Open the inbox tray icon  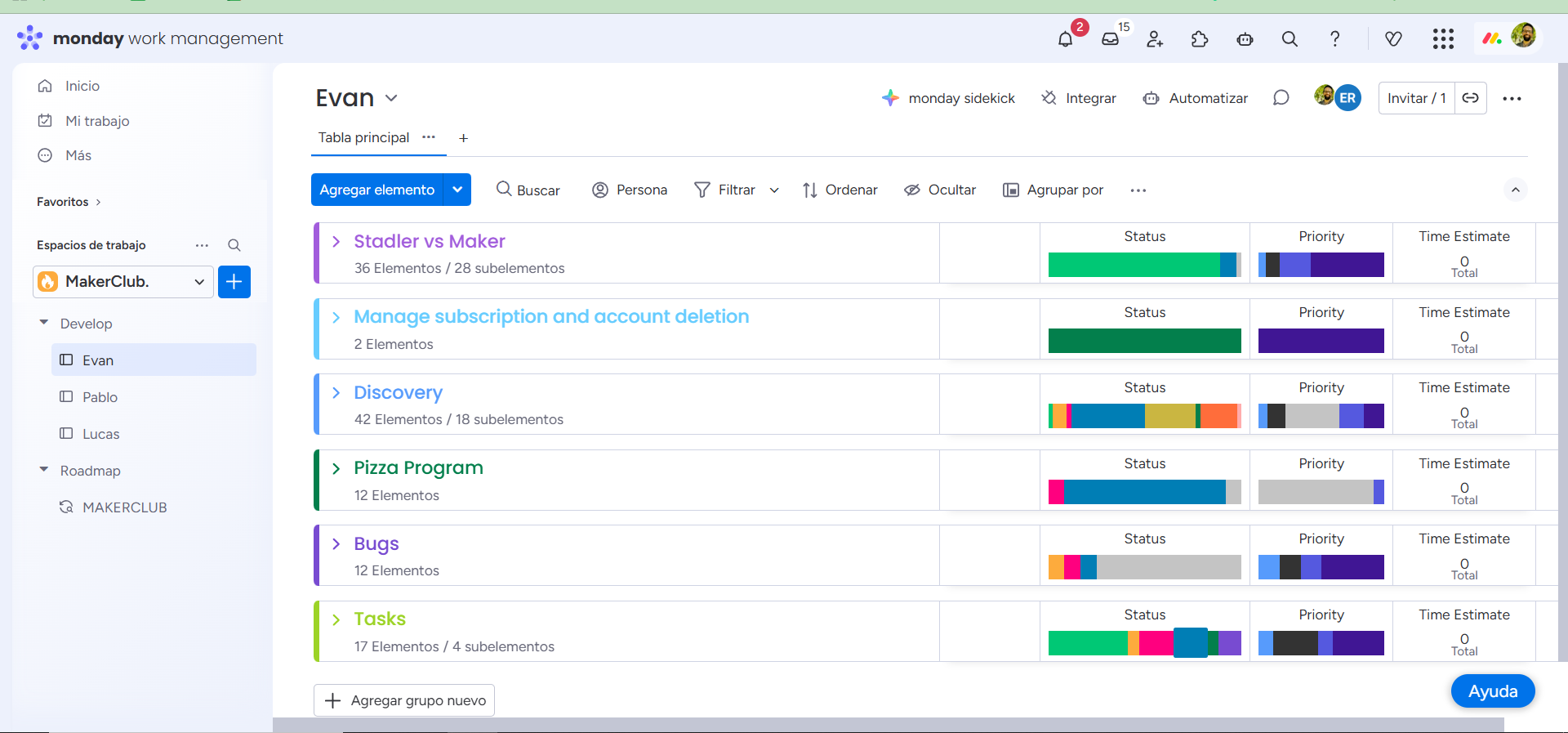click(x=1110, y=38)
